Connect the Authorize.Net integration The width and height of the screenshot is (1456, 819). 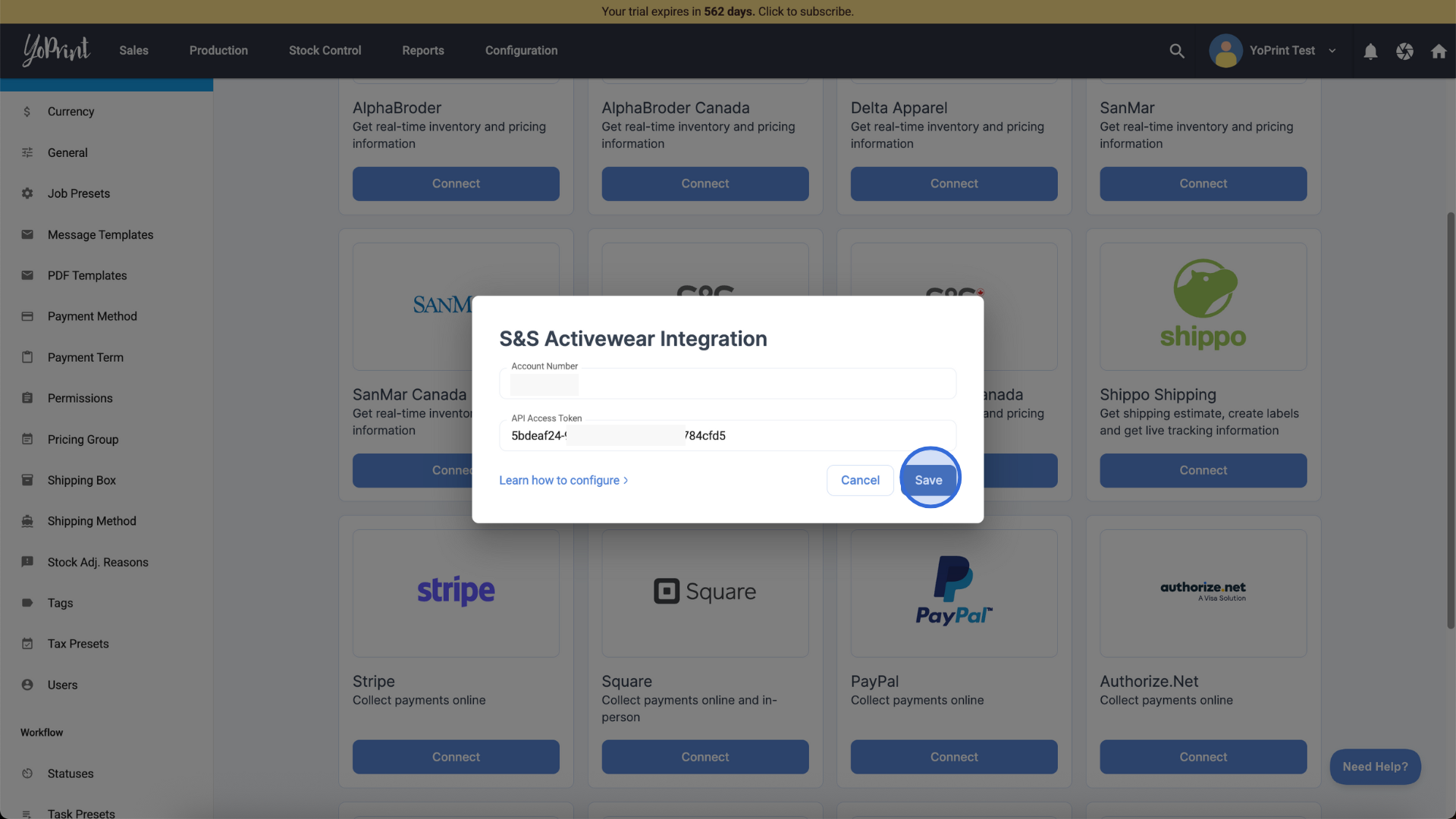(1203, 757)
